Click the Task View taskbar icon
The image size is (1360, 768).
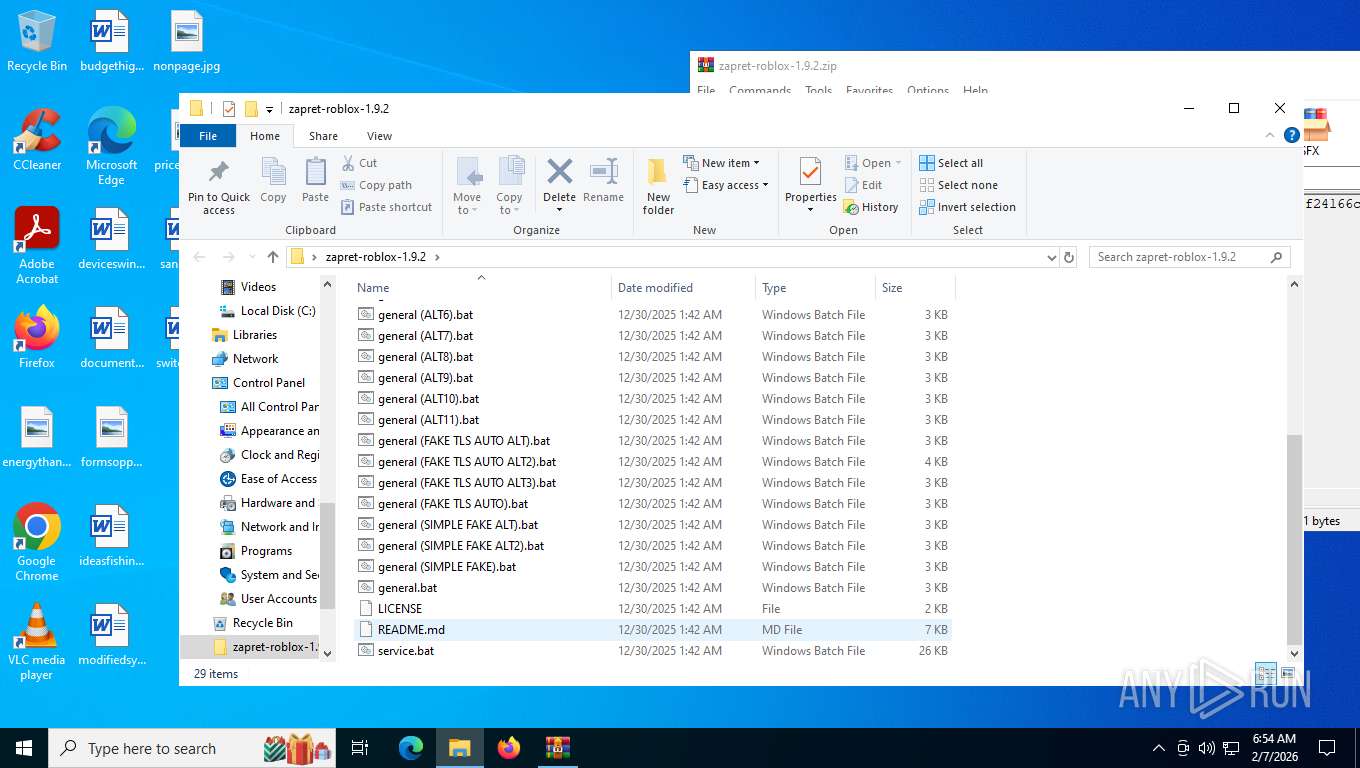pyautogui.click(x=360, y=748)
